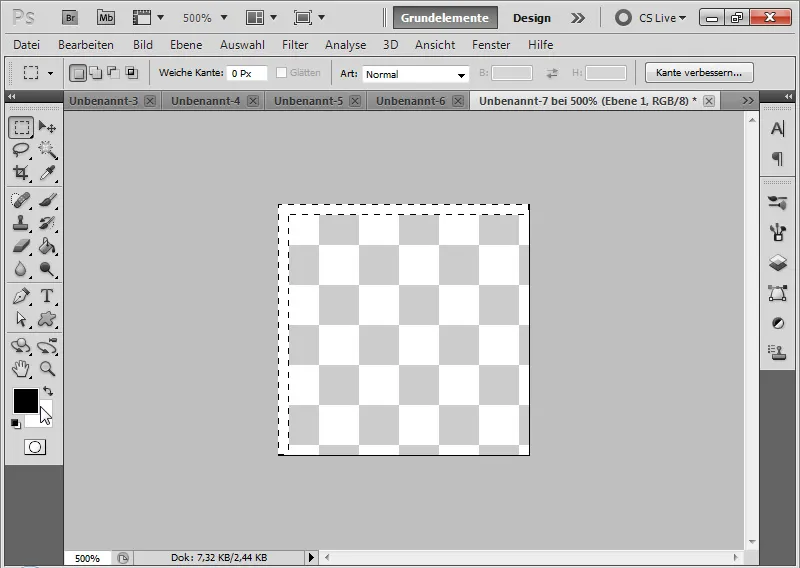Close the Unbenannt-4 tab

point(253,101)
